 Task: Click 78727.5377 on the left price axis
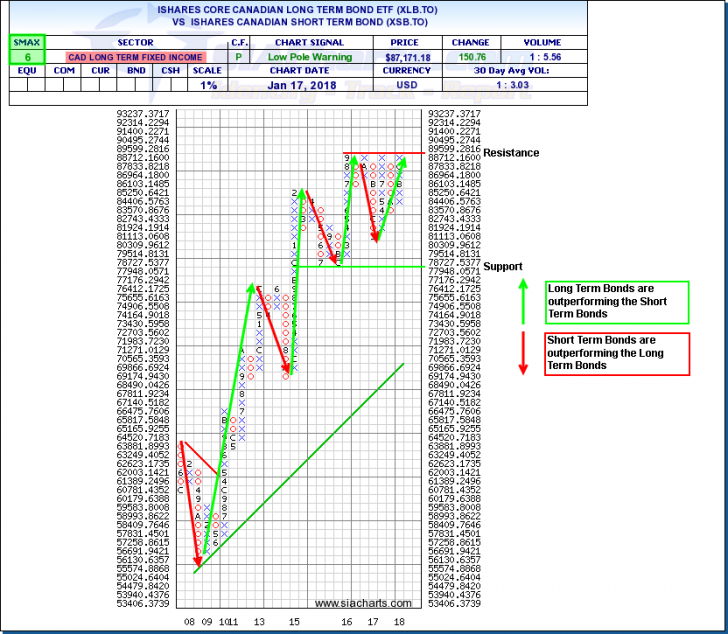point(143,262)
